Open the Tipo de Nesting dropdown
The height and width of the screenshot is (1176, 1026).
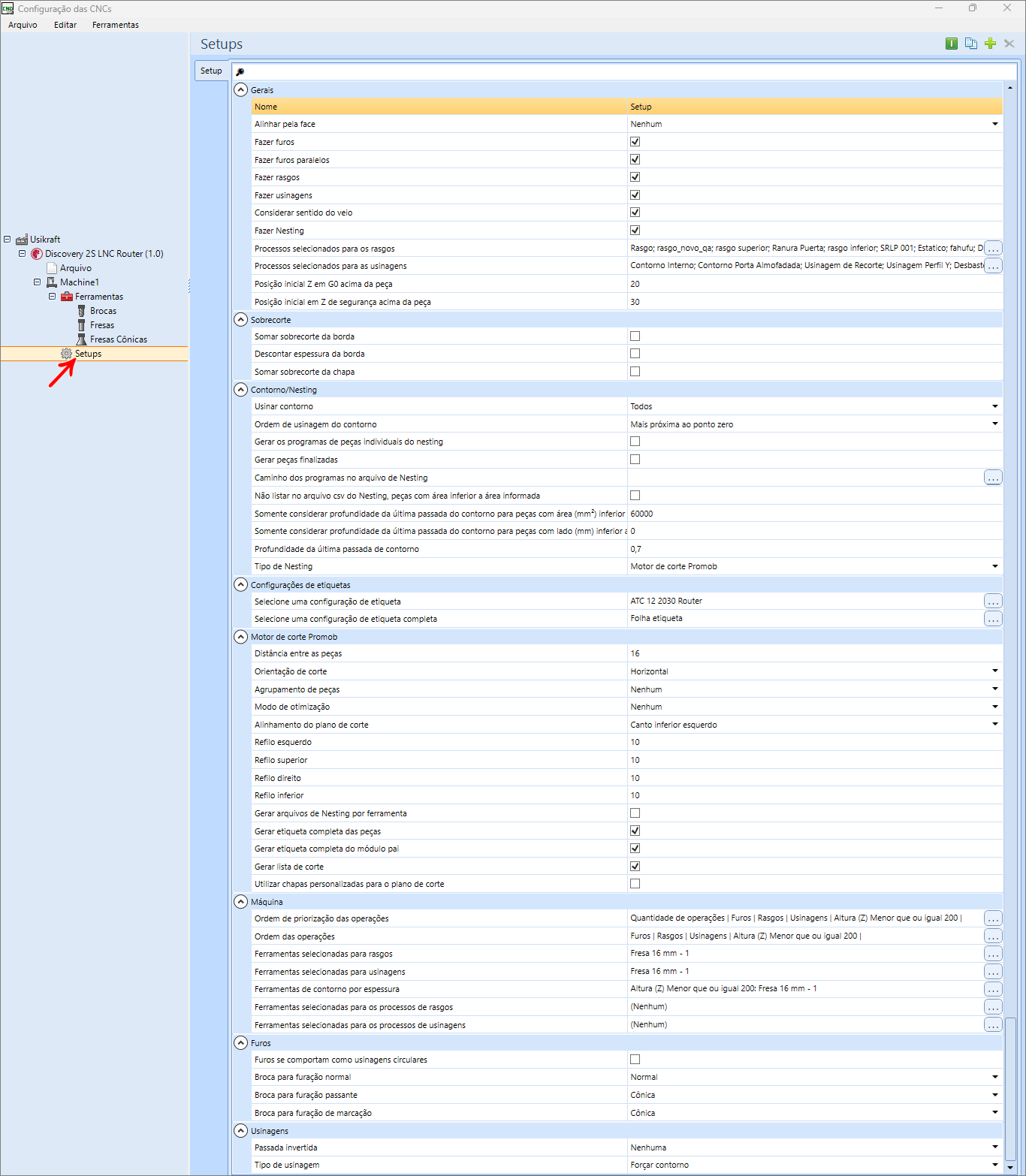tap(995, 566)
